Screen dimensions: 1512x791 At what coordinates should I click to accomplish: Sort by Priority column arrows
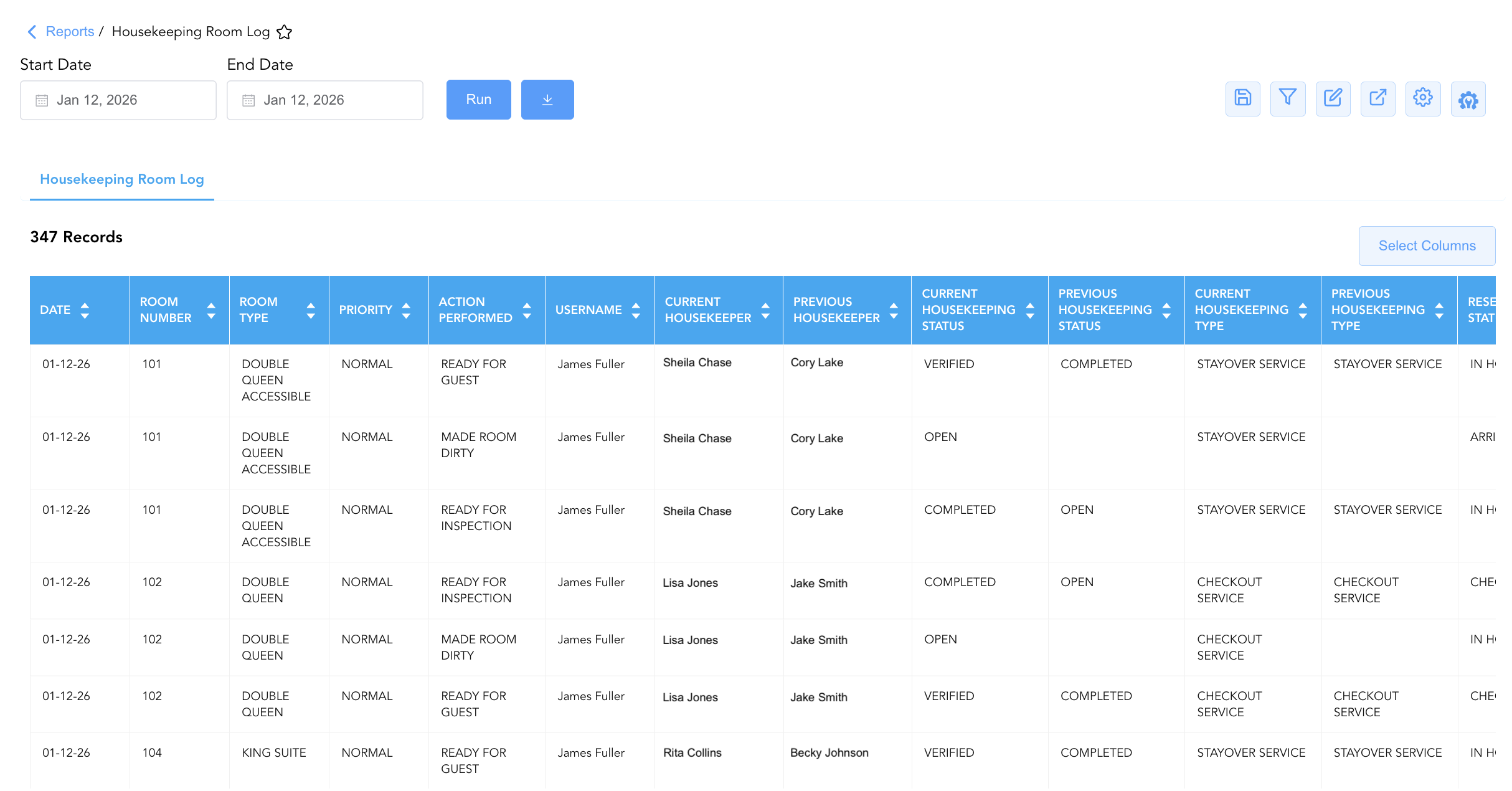click(x=406, y=310)
